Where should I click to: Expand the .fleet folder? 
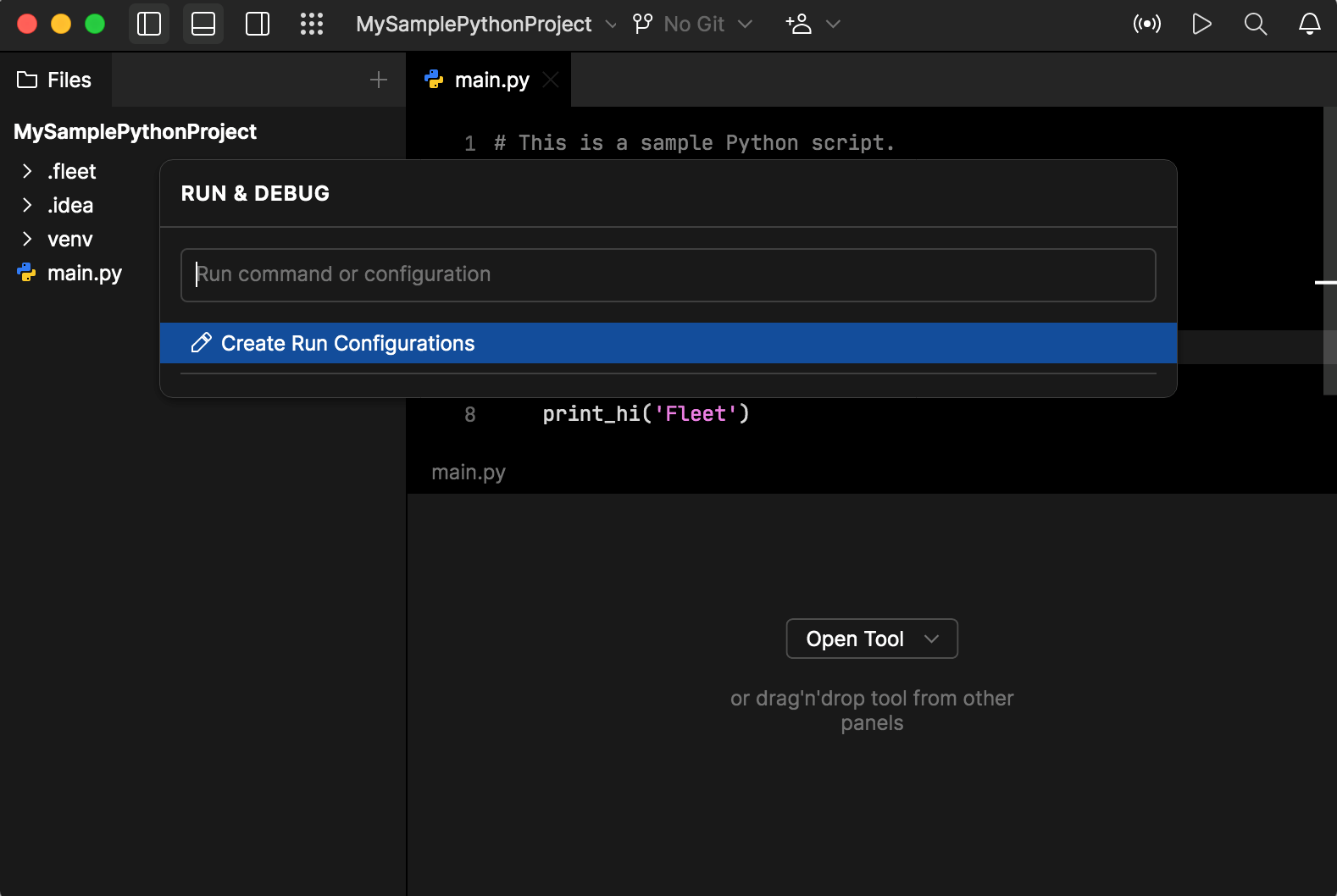pos(27,172)
